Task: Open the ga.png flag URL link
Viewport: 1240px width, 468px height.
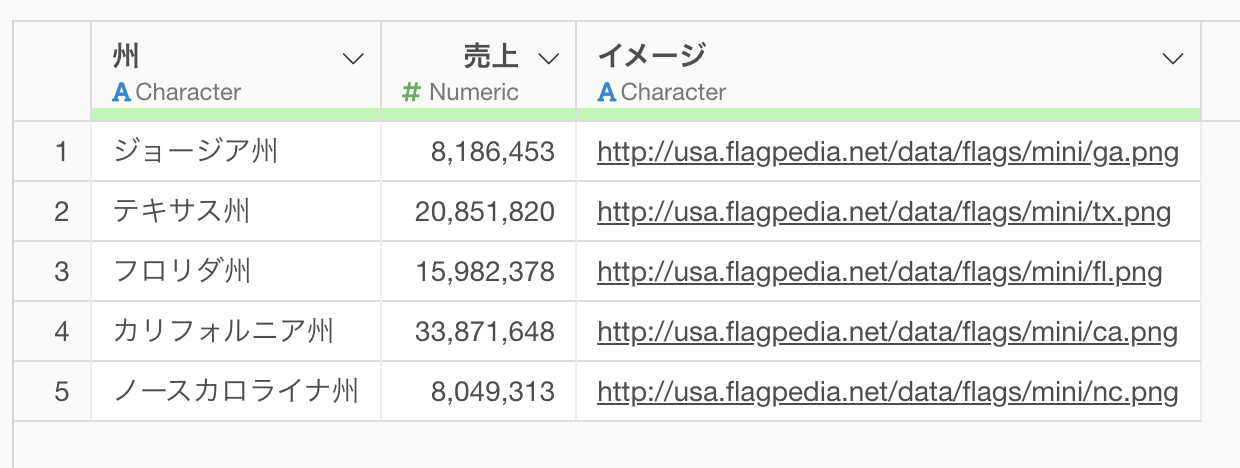Action: coord(888,153)
